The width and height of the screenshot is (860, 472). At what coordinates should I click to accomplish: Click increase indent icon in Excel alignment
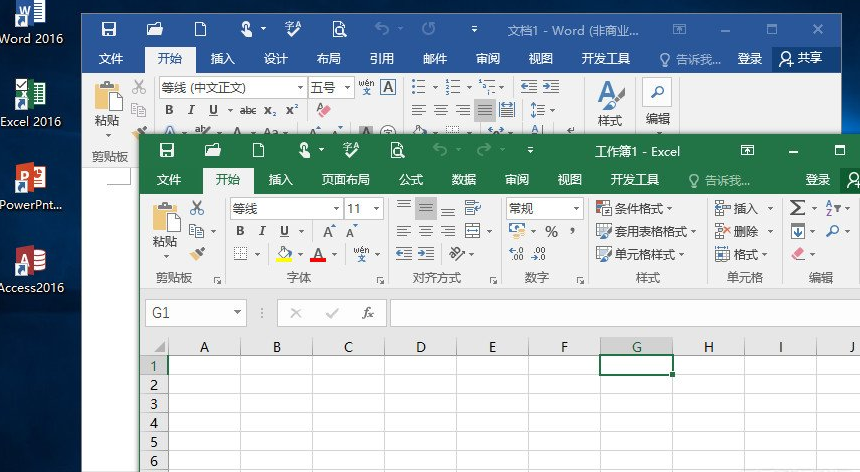pos(426,254)
